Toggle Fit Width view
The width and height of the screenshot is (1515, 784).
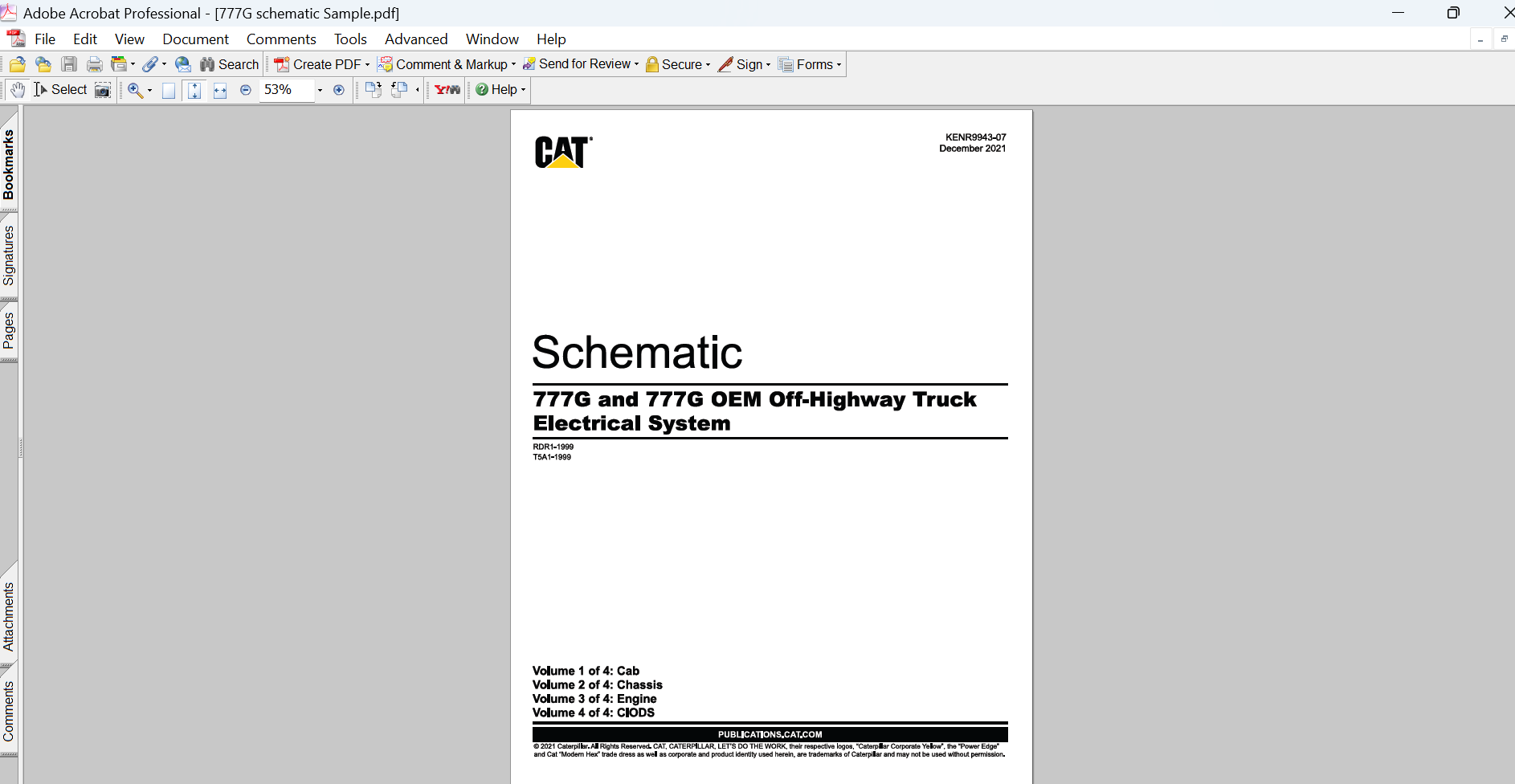220,90
